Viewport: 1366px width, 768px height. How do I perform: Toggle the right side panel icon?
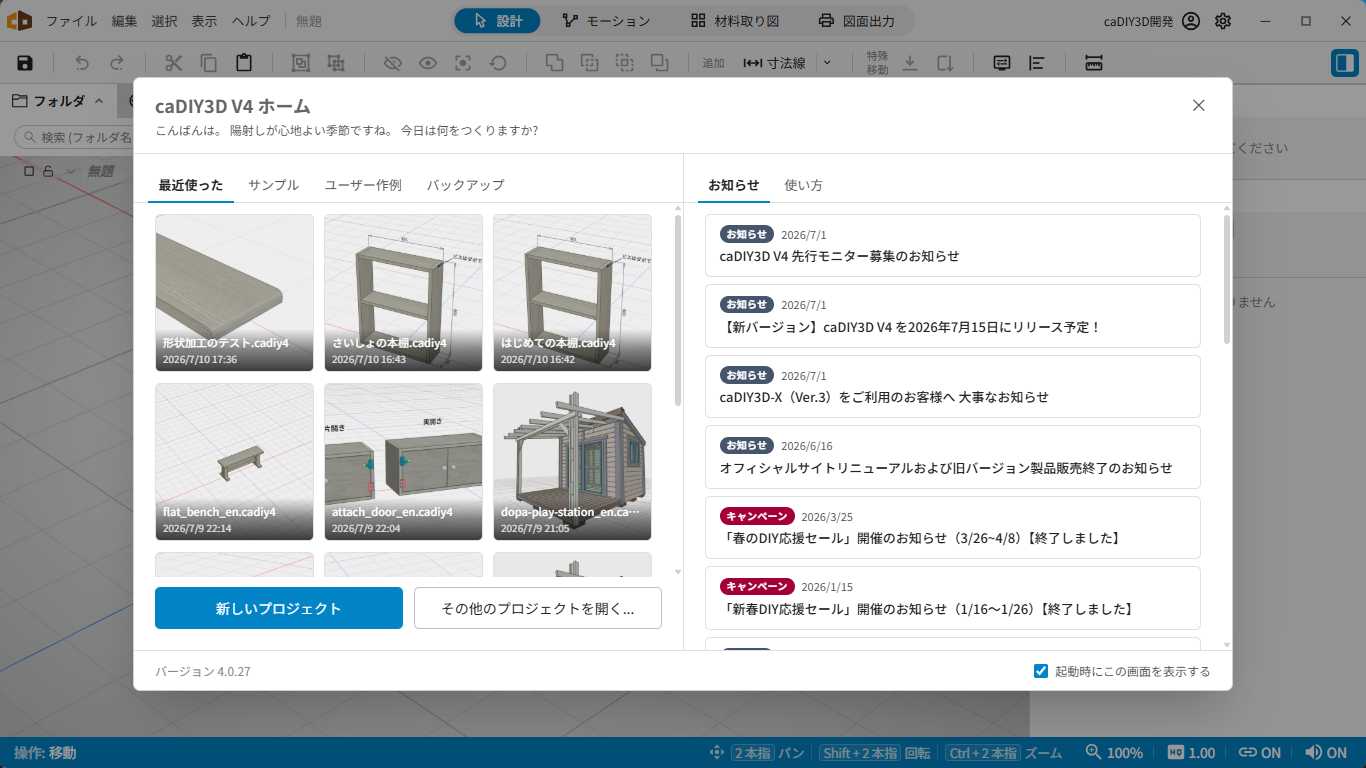pos(1344,63)
